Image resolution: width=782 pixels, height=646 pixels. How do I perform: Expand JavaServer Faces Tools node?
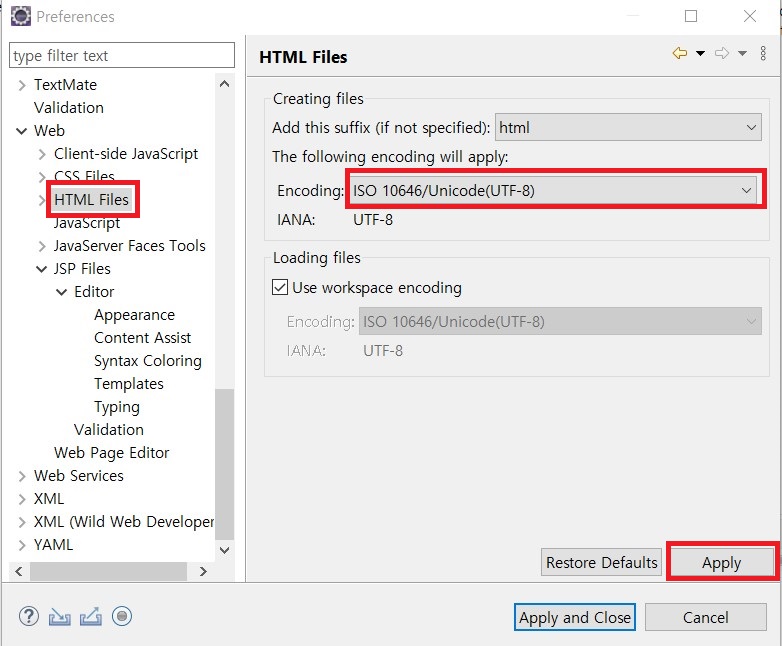(42, 246)
